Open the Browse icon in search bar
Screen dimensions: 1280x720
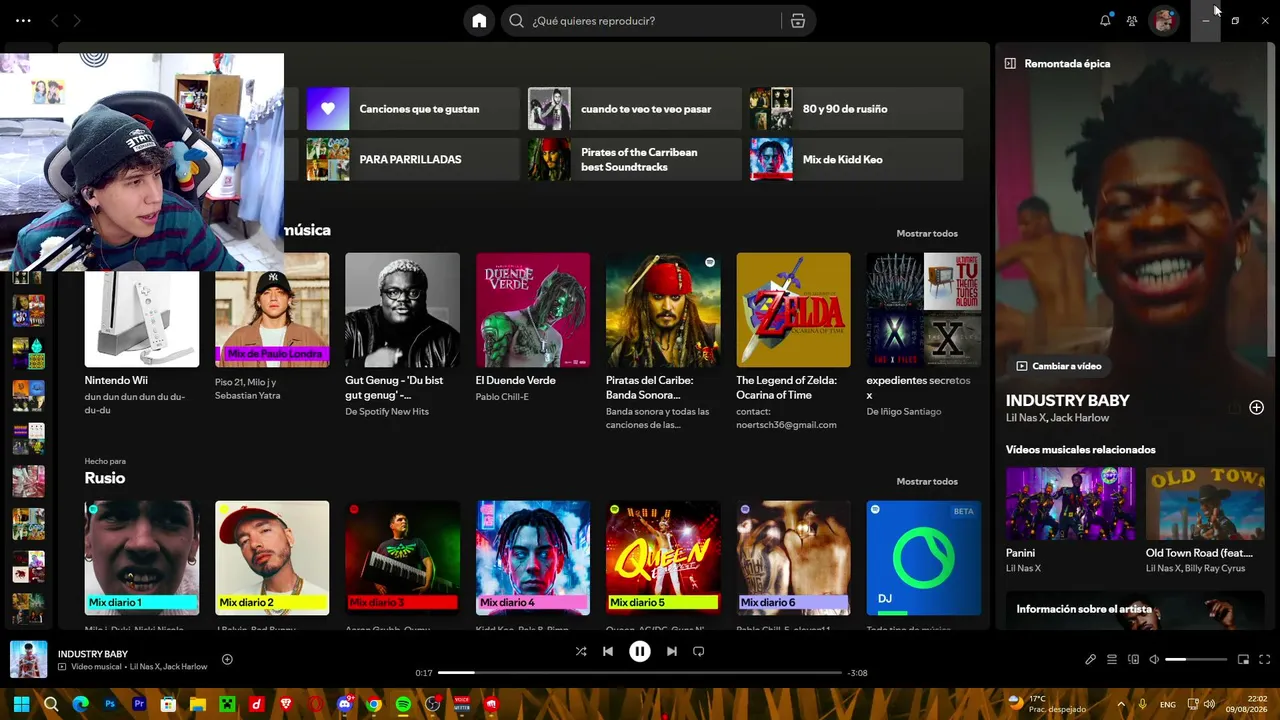coord(797,21)
